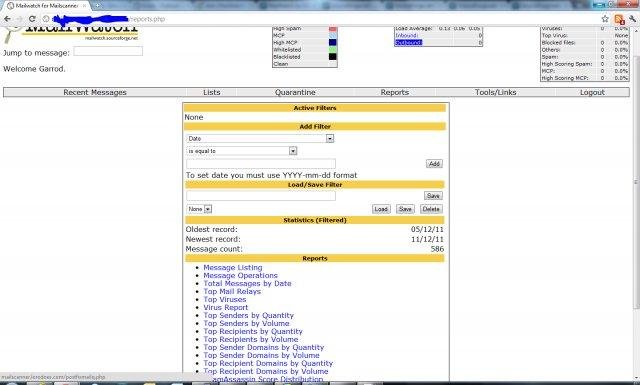Click the page vertical scrollbar
640x385 pixels.
[x=636, y=182]
